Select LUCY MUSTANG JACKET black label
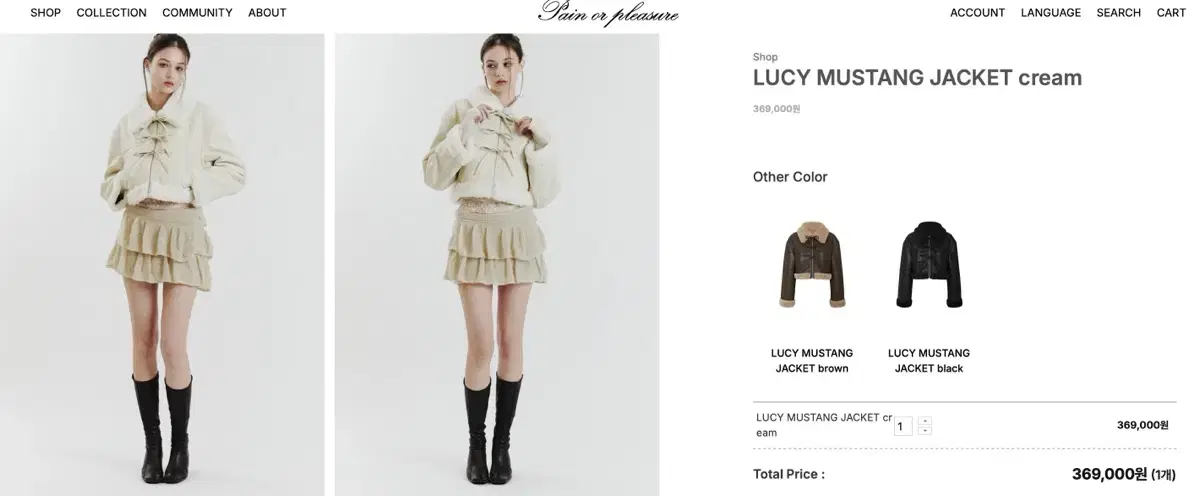 929,361
